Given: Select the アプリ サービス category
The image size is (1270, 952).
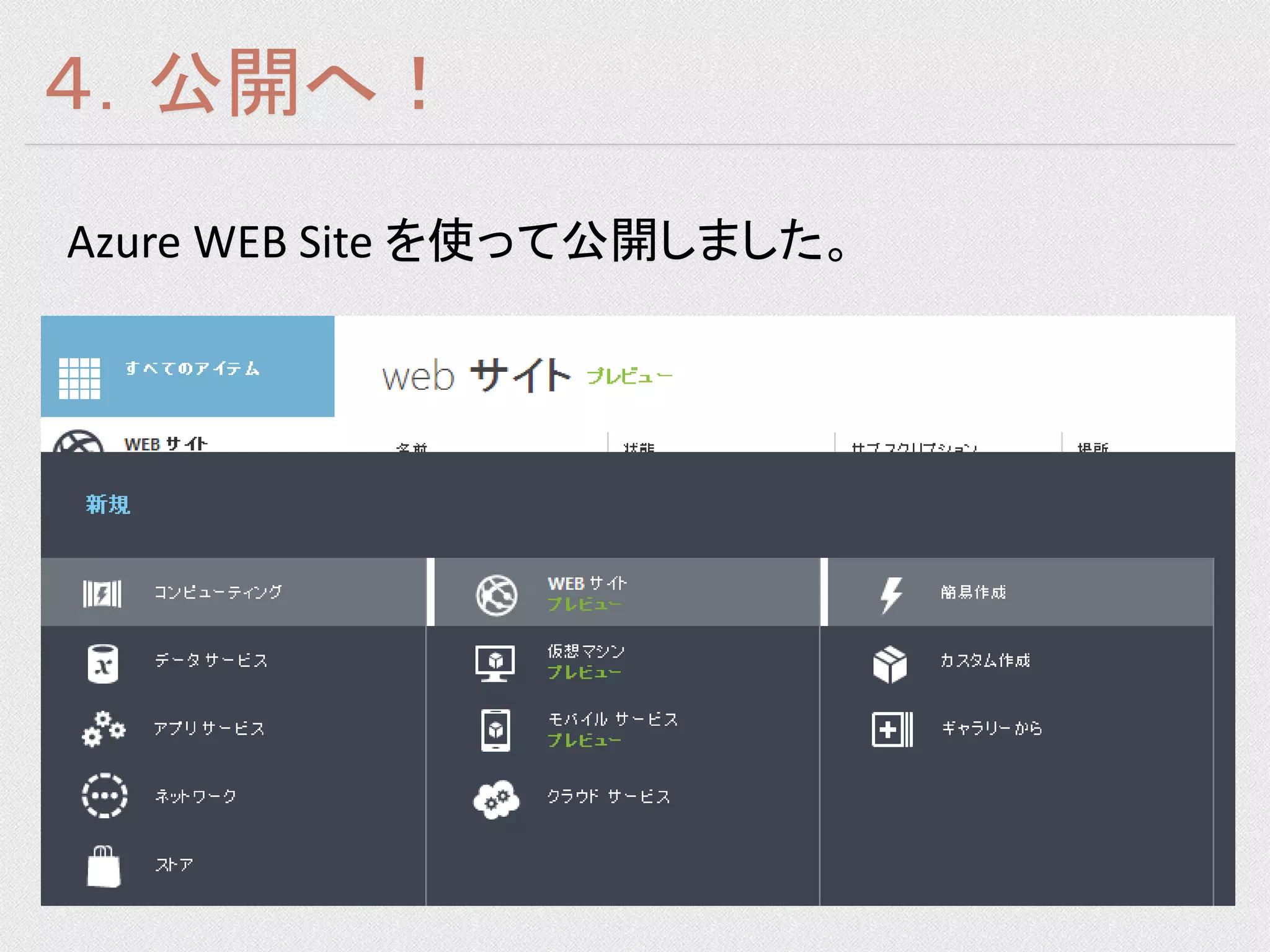Looking at the screenshot, I should click(233, 728).
